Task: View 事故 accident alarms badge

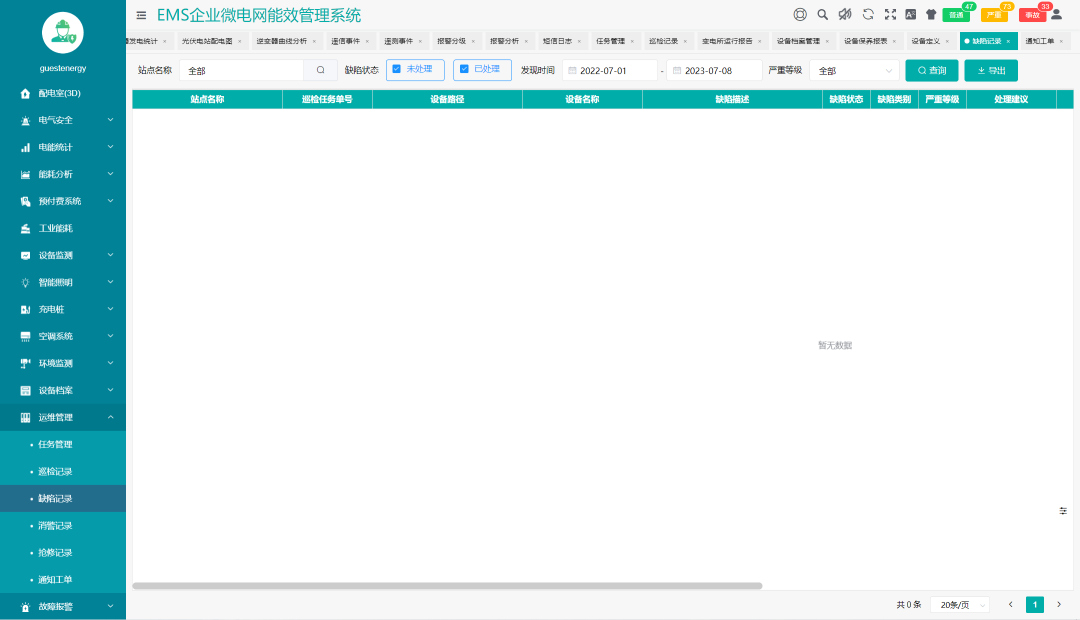Action: tap(1031, 15)
